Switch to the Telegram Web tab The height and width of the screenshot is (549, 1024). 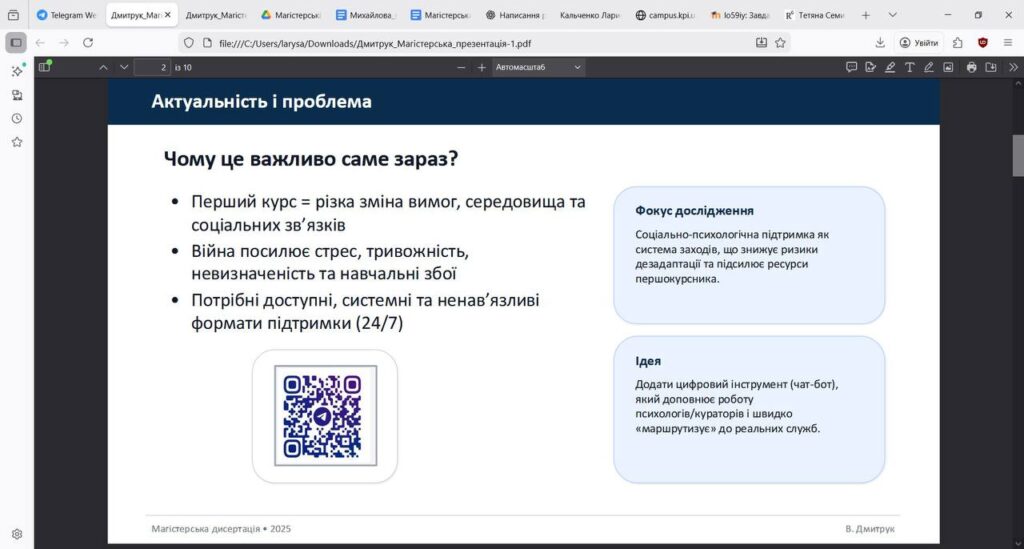coord(66,15)
